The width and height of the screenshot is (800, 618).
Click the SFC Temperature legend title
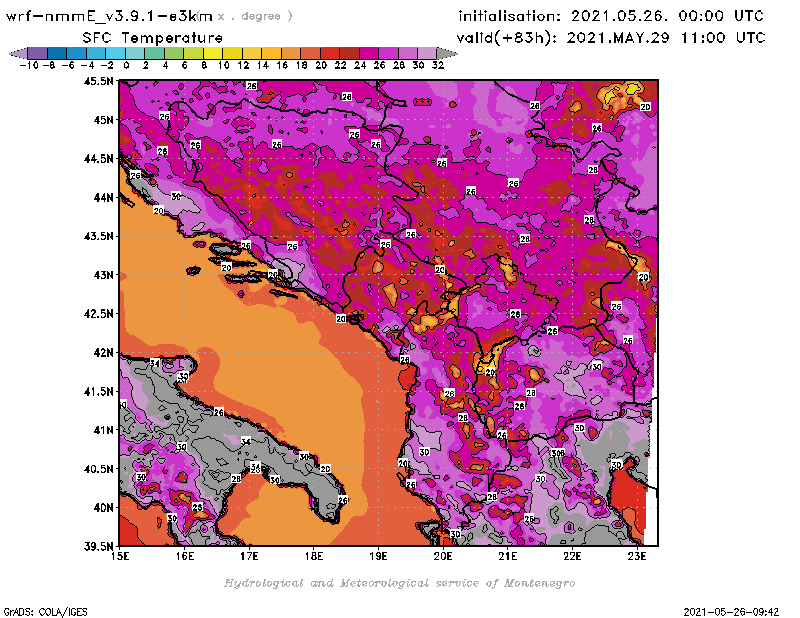point(146,37)
